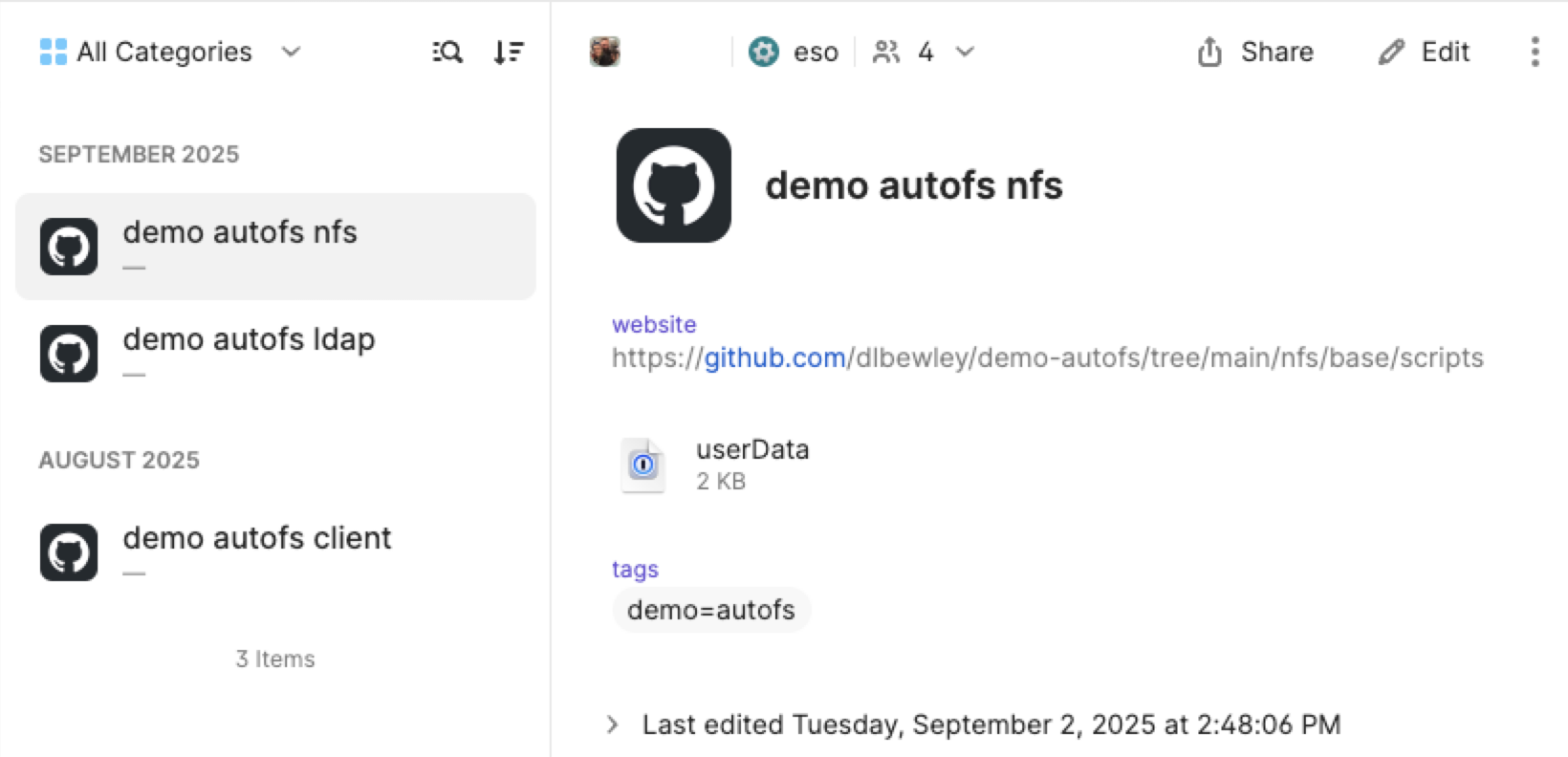The width and height of the screenshot is (1568, 757).
Task: Click the userData file name
Action: 752,449
